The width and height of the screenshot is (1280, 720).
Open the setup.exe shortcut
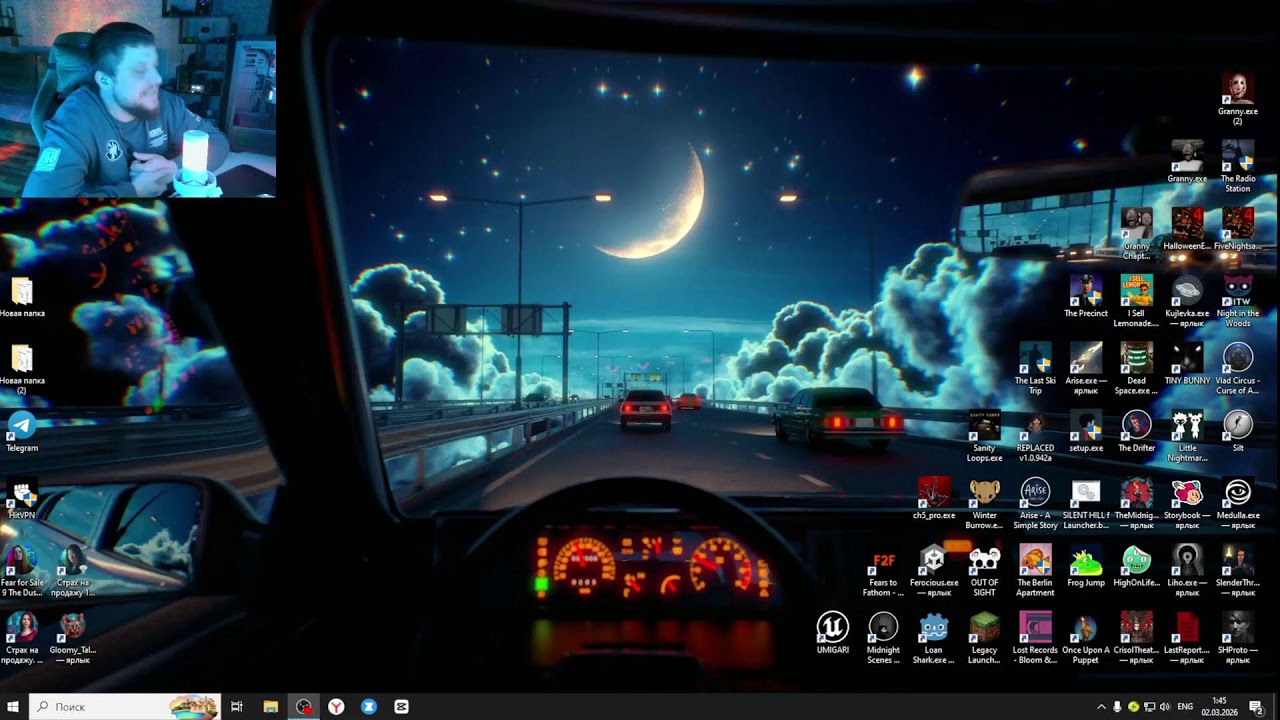coord(1085,431)
